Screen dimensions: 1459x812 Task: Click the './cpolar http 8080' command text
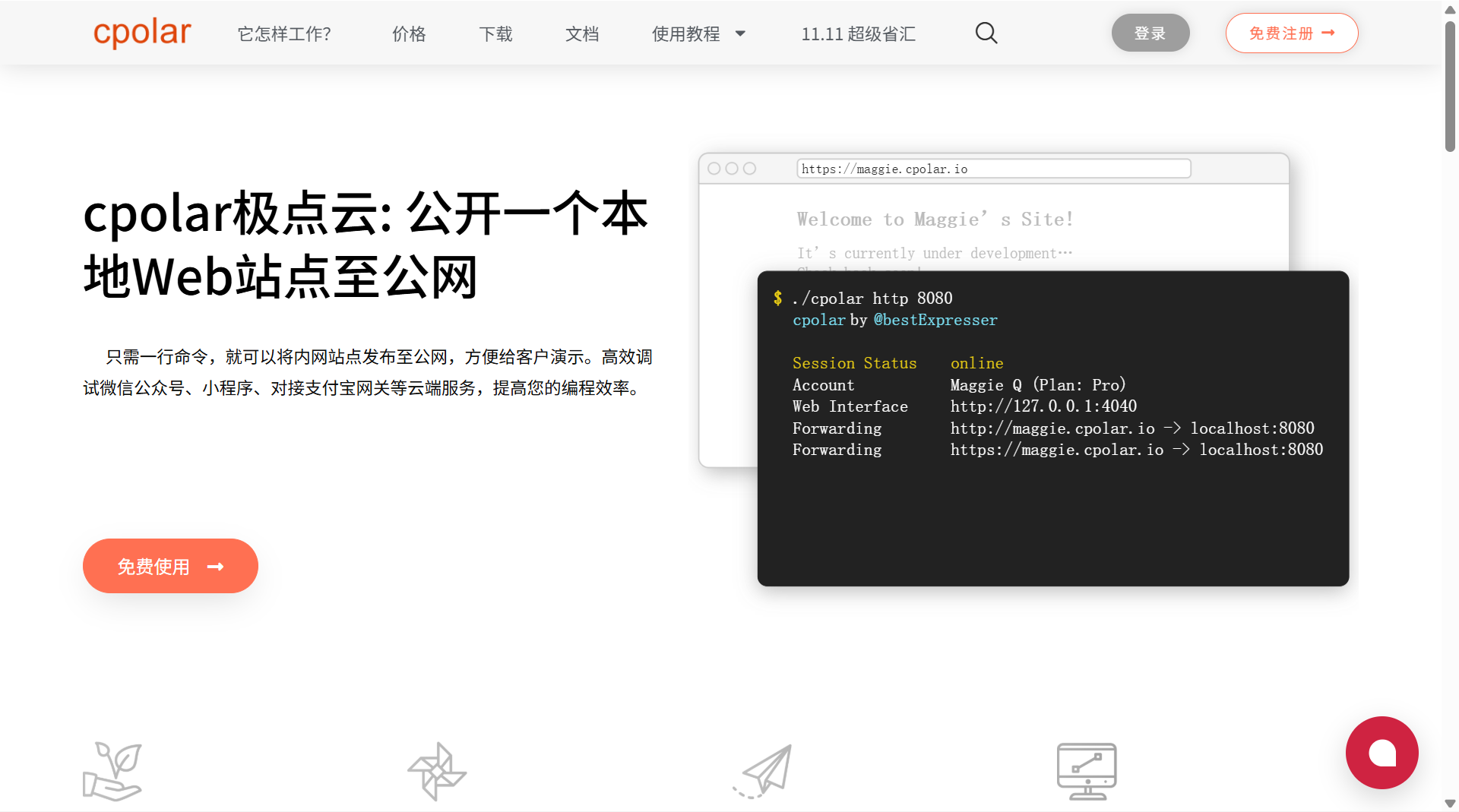[872, 299]
